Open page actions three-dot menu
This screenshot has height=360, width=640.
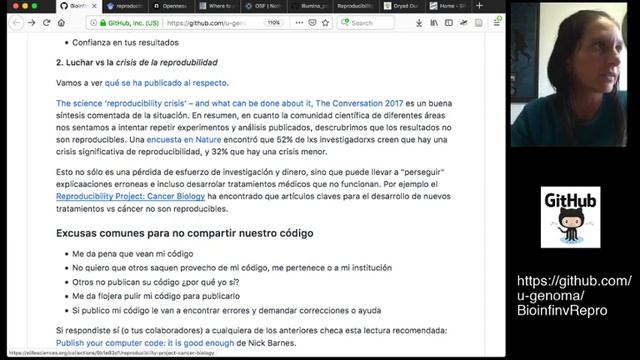click(x=299, y=23)
